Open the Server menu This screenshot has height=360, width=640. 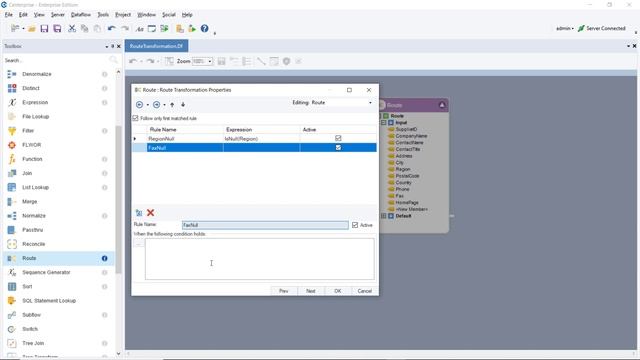[58, 15]
